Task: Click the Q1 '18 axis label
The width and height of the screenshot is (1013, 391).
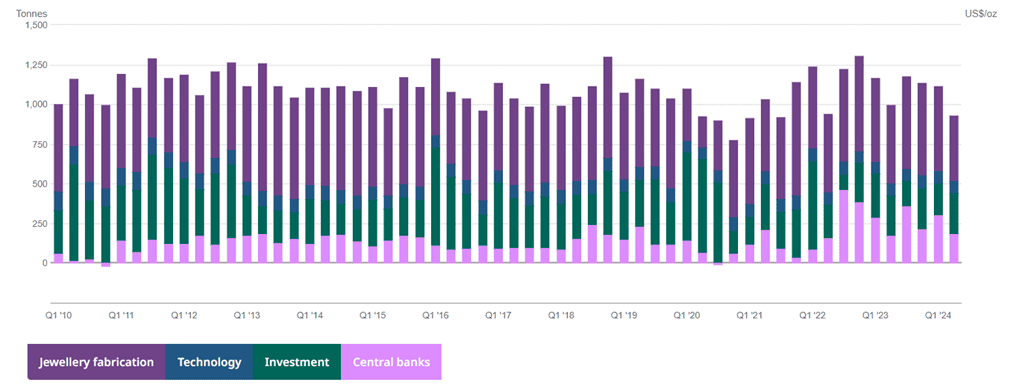Action: (561, 315)
